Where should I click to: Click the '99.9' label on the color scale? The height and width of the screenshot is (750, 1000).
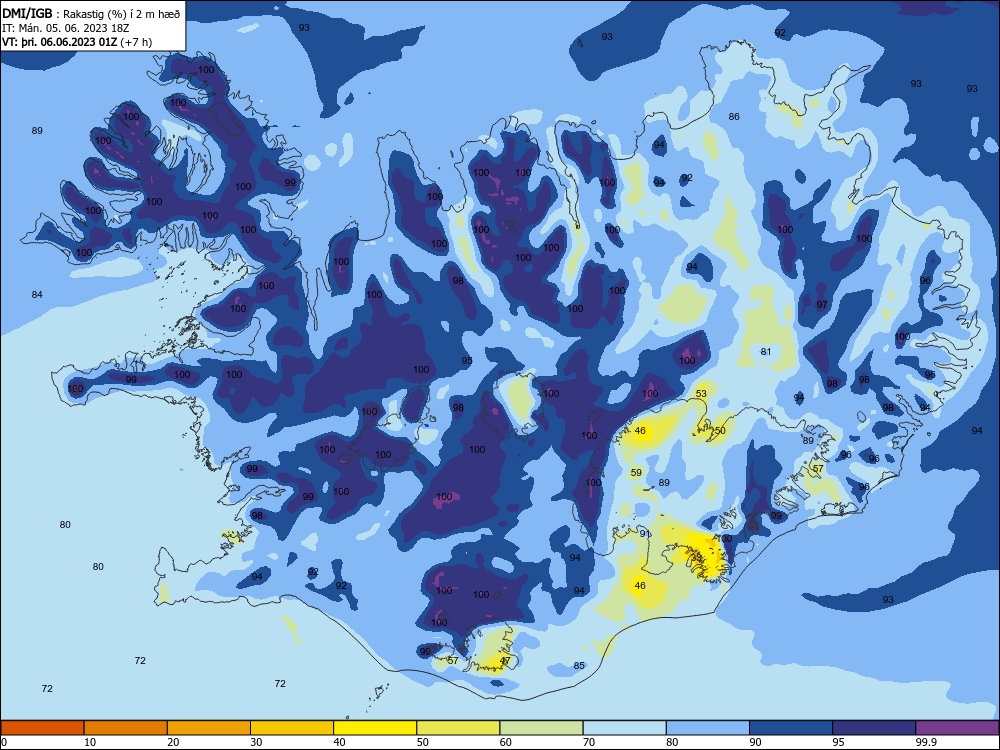click(925, 742)
